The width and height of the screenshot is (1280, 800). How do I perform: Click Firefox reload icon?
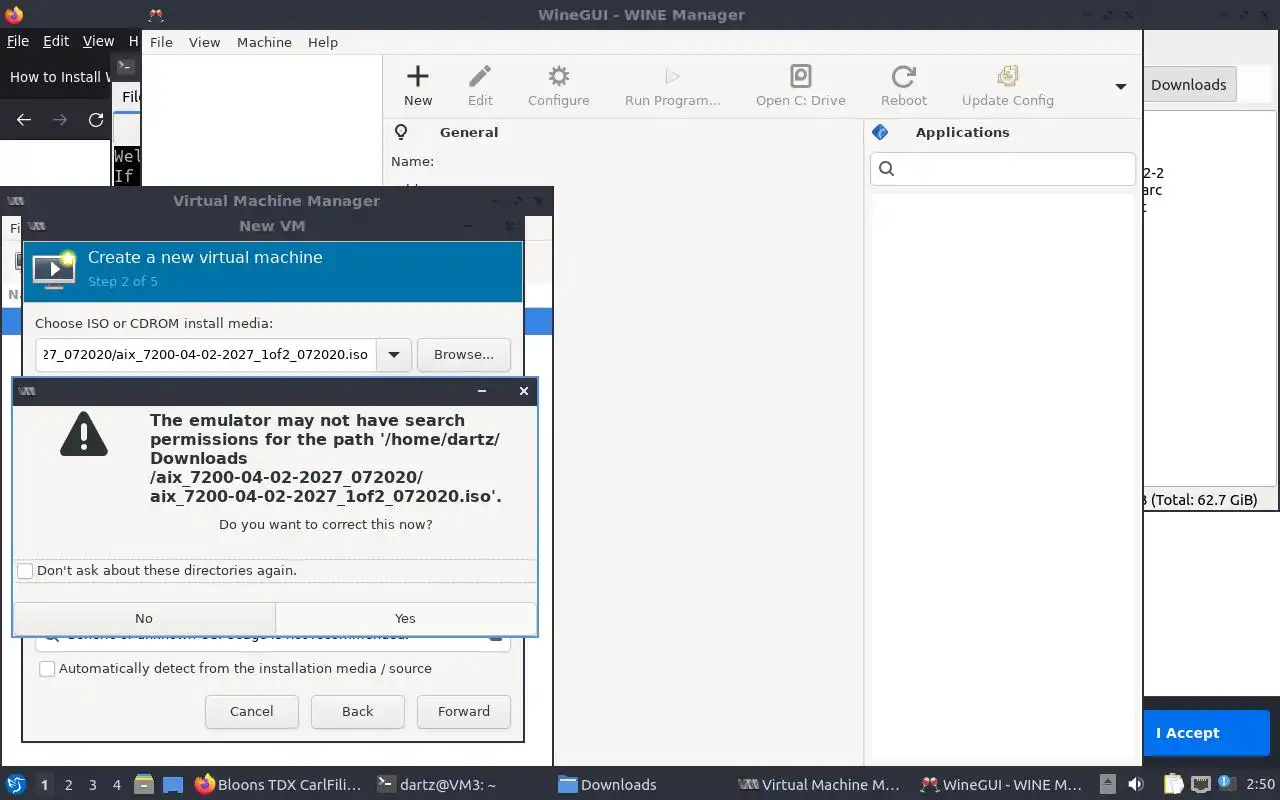96,120
